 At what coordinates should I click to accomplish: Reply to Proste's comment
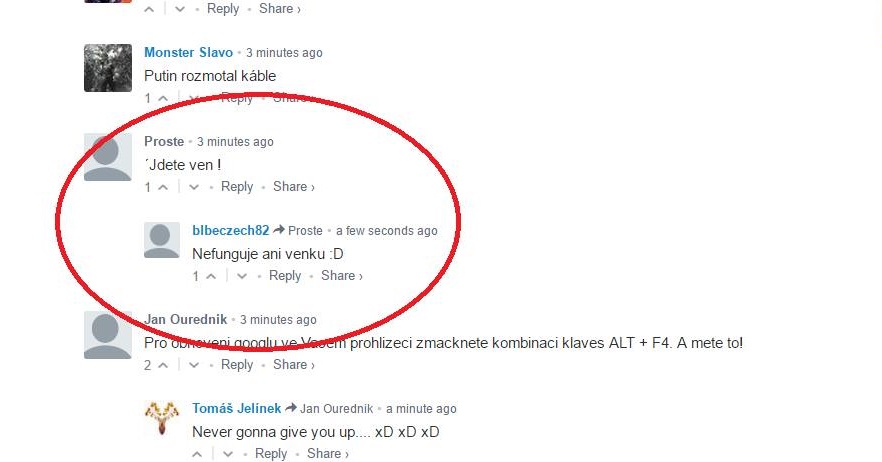[237, 186]
